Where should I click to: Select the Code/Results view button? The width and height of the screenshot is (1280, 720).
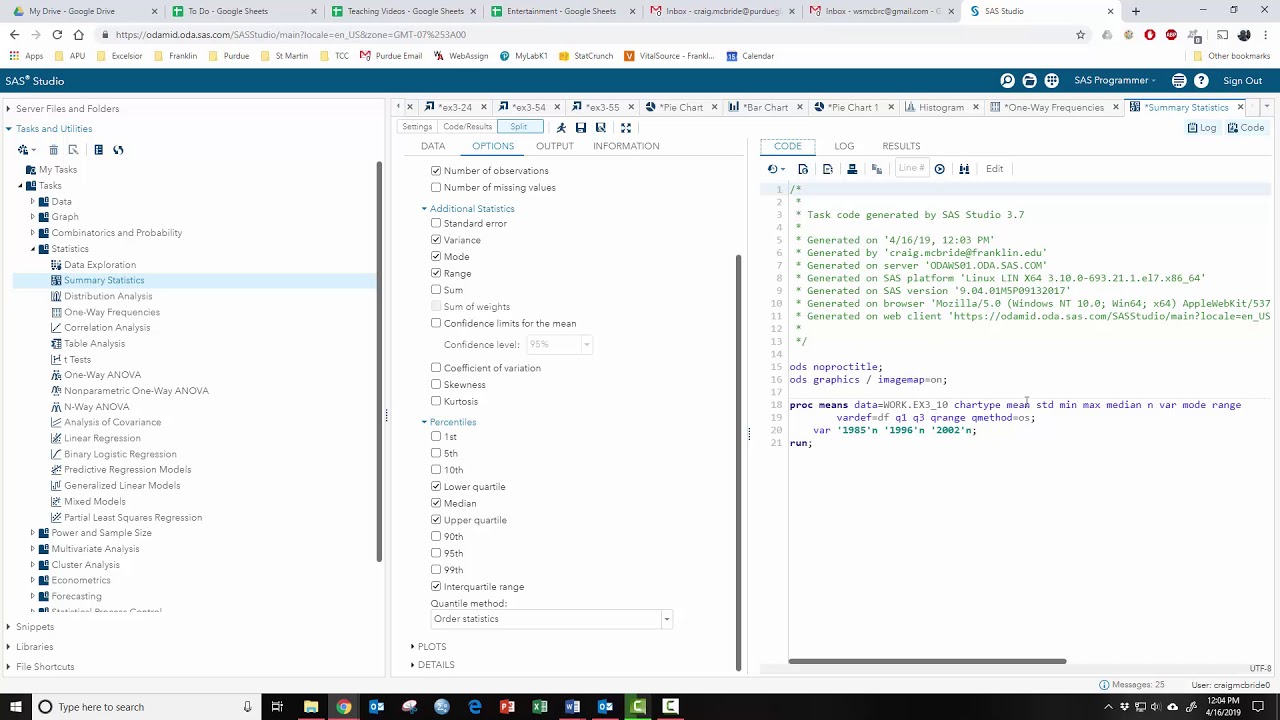(x=467, y=127)
